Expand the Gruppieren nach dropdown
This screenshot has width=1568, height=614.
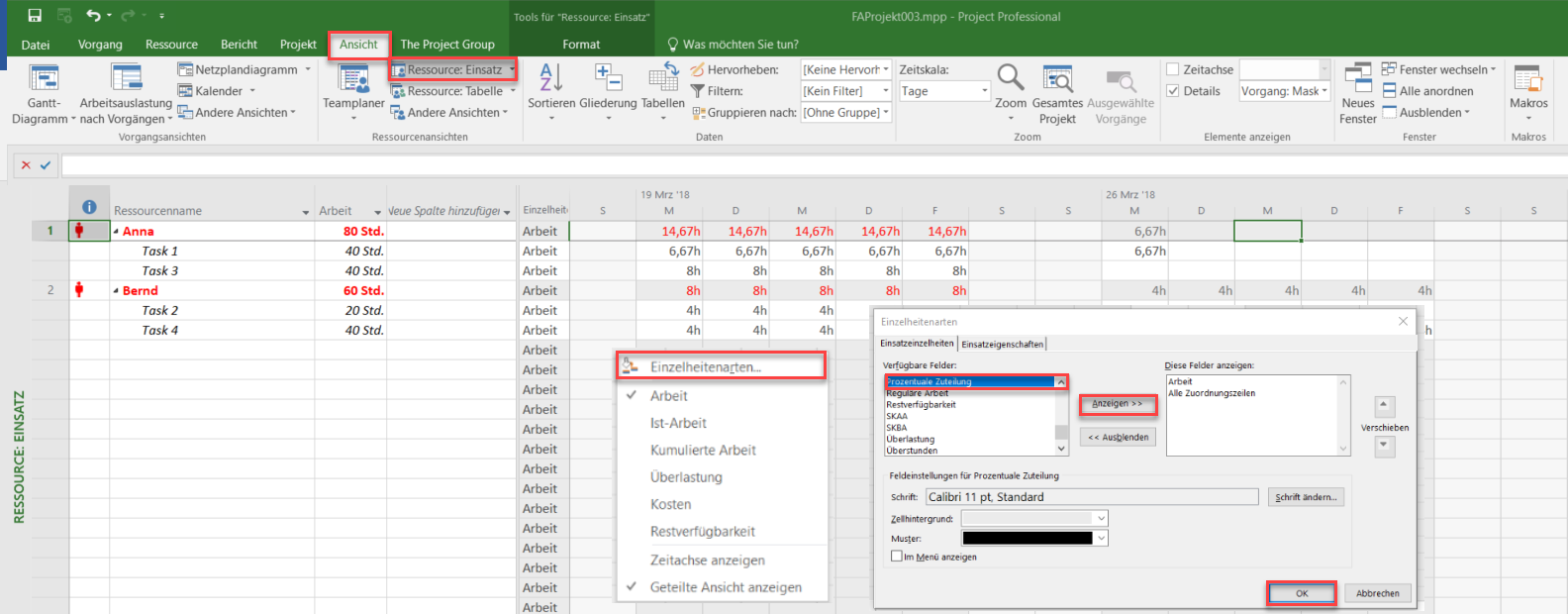846,113
